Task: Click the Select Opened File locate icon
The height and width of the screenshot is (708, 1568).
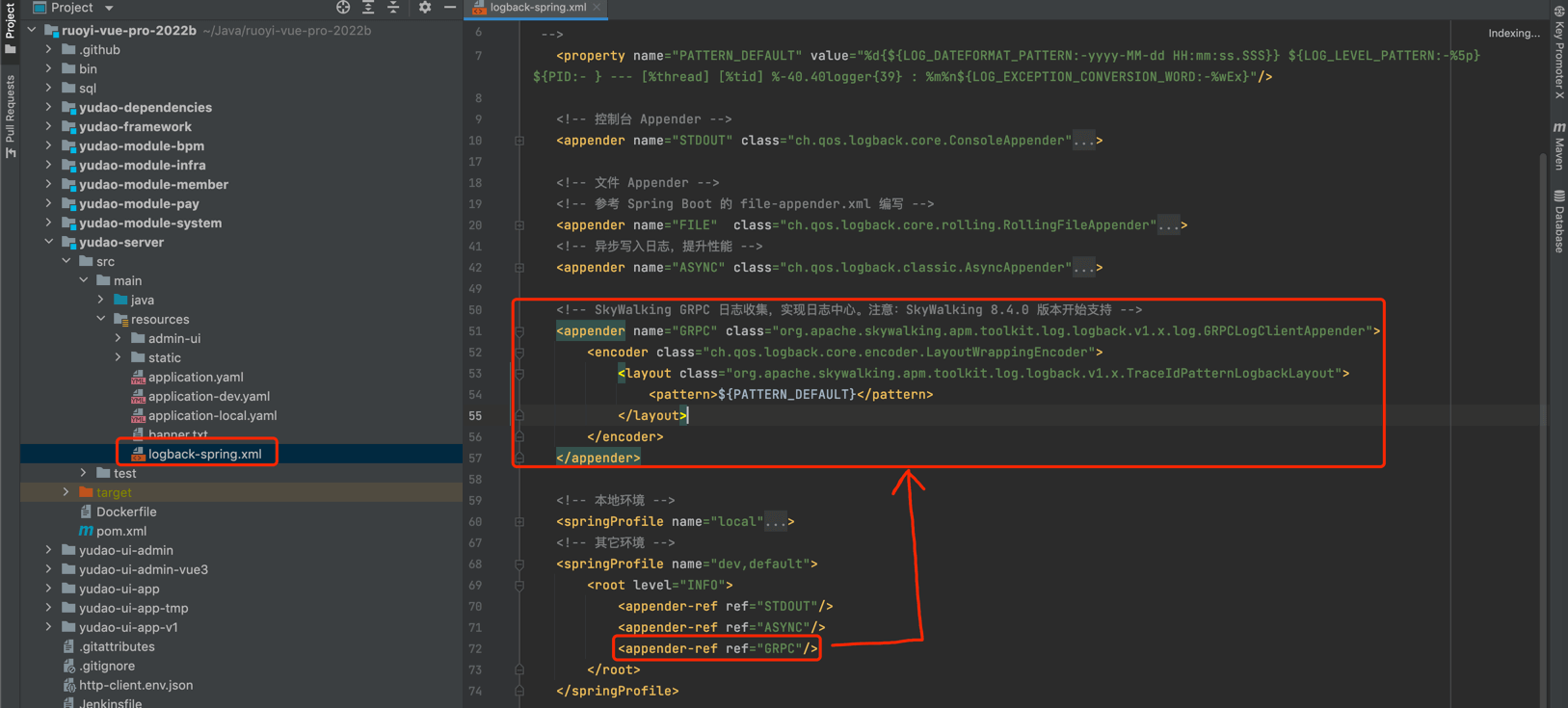Action: point(343,8)
